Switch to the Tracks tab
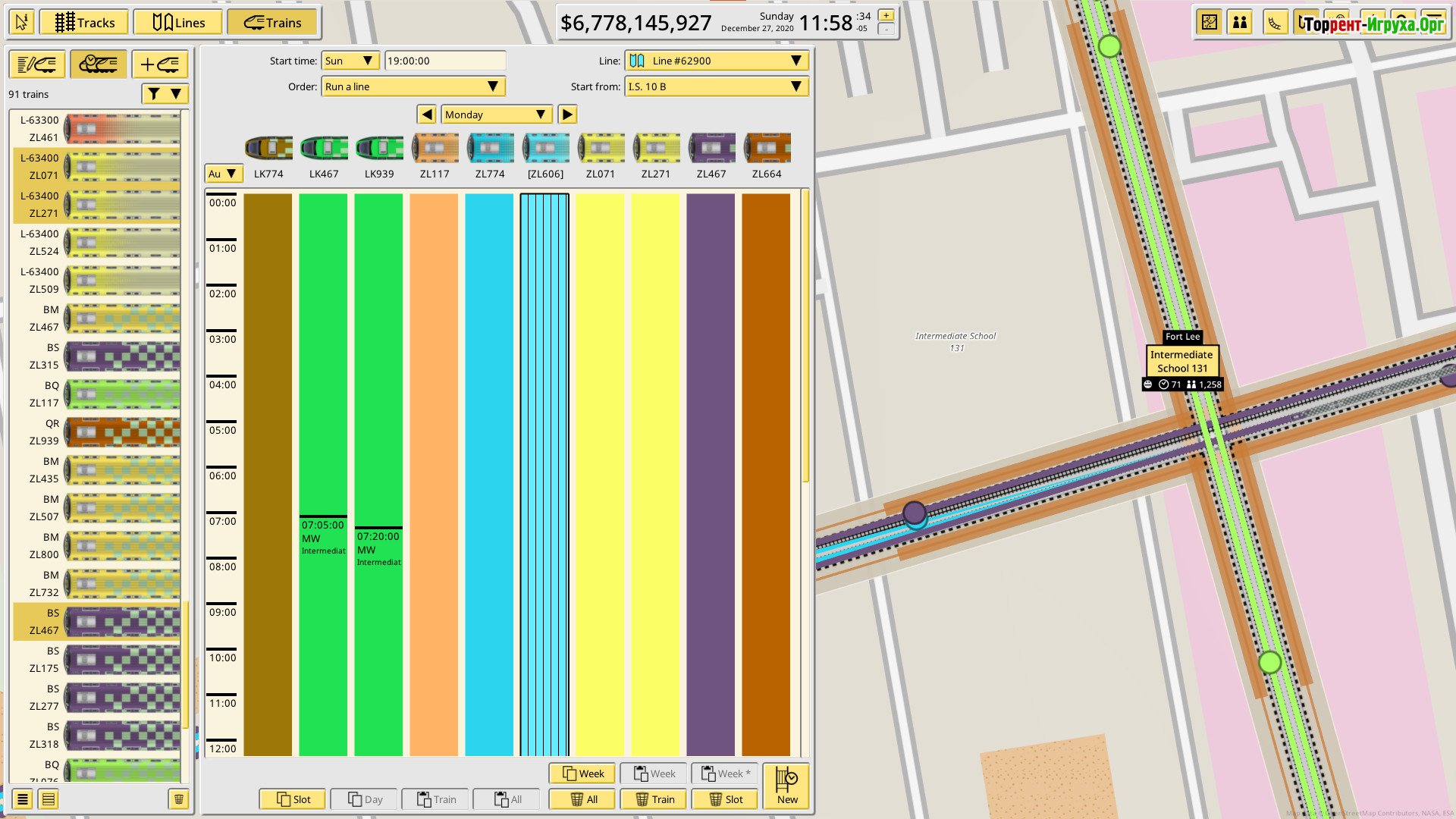This screenshot has height=819, width=1456. point(84,23)
